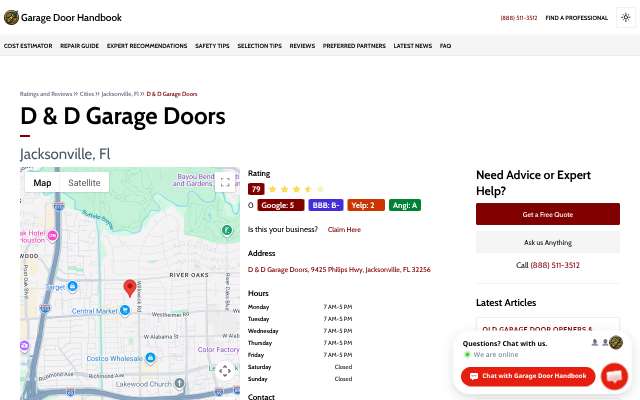Open the map fullscreen view icon
The height and width of the screenshot is (400, 640).
[225, 182]
